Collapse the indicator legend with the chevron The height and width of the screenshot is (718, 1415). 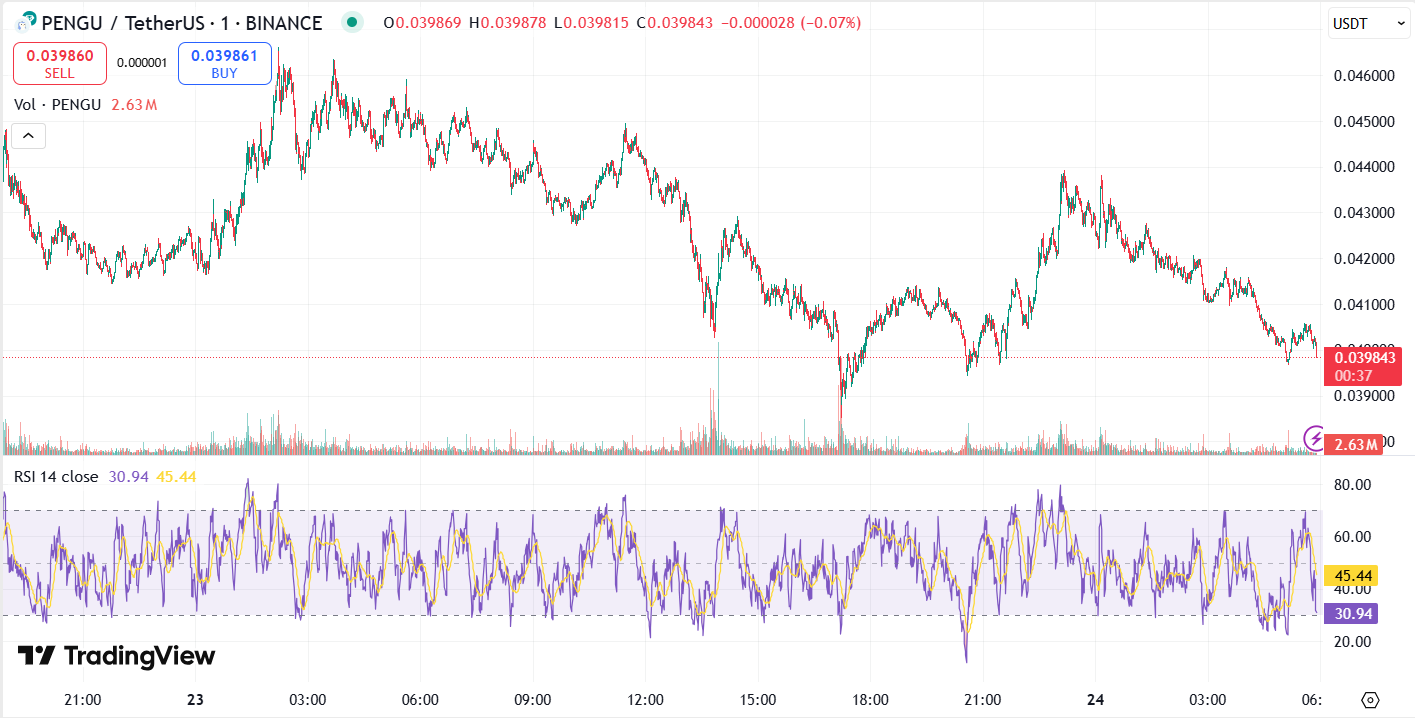click(28, 135)
